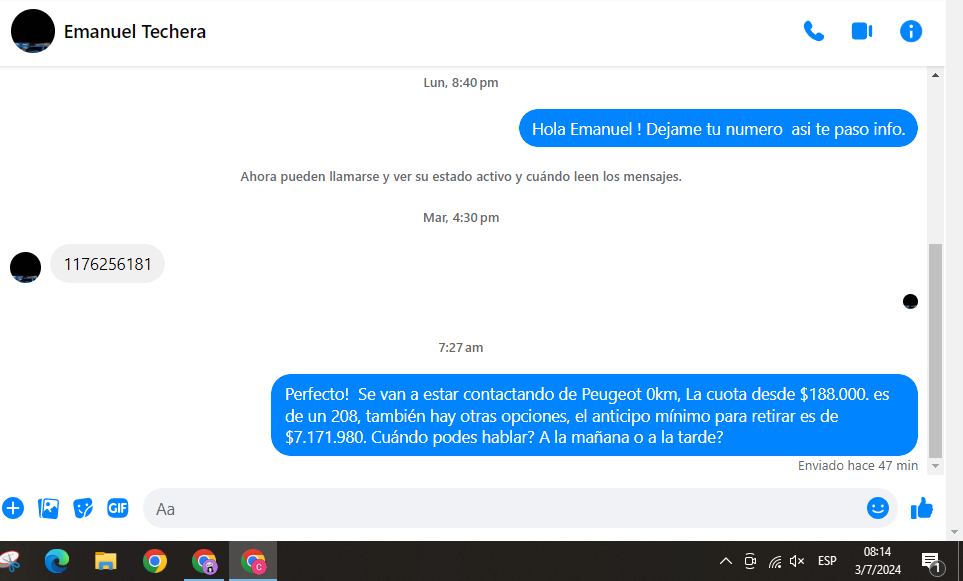Open the Windows notification center
Image resolution: width=963 pixels, height=581 pixels.
coord(931,561)
